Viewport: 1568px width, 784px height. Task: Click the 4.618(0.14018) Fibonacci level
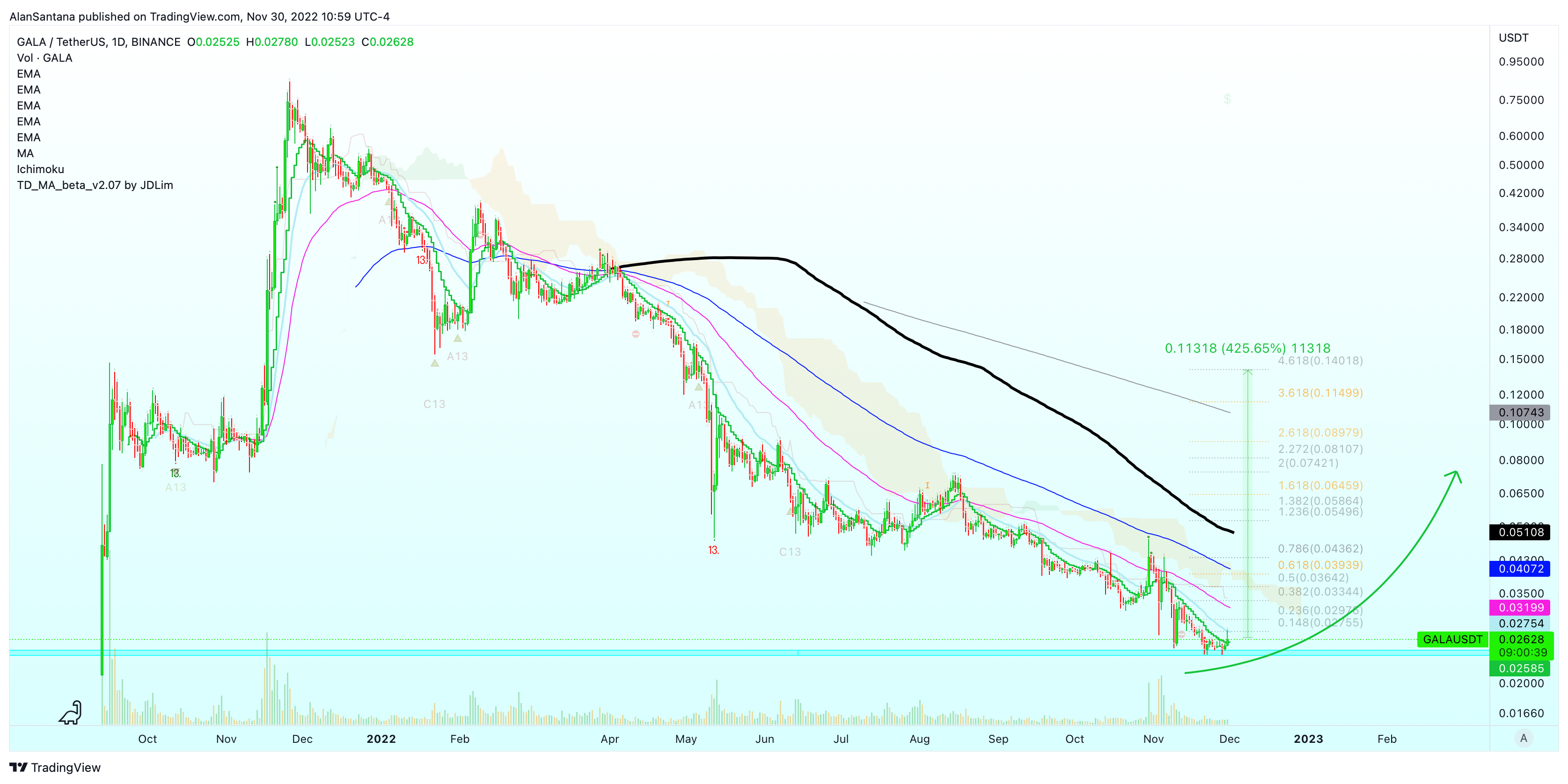click(1320, 361)
